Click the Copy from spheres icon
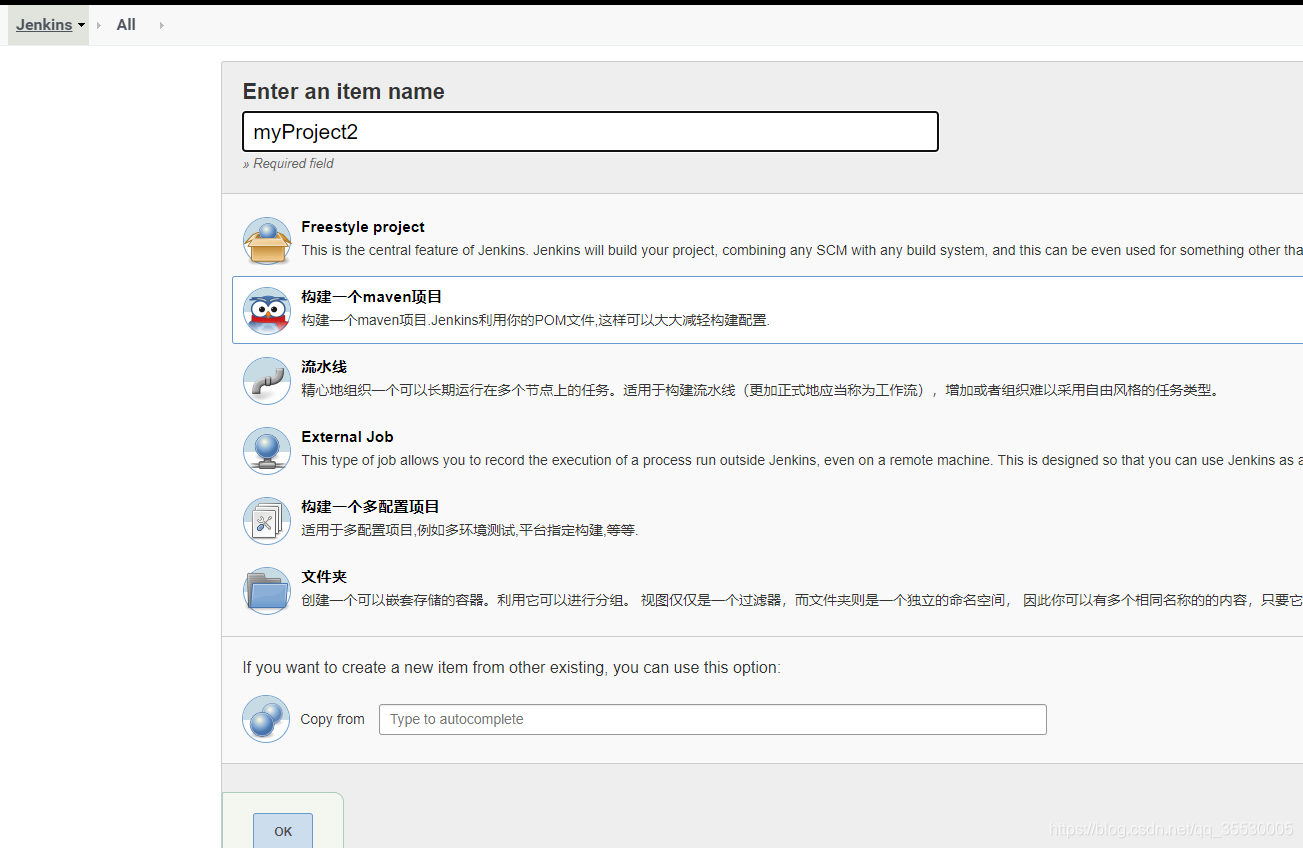 pyautogui.click(x=266, y=719)
